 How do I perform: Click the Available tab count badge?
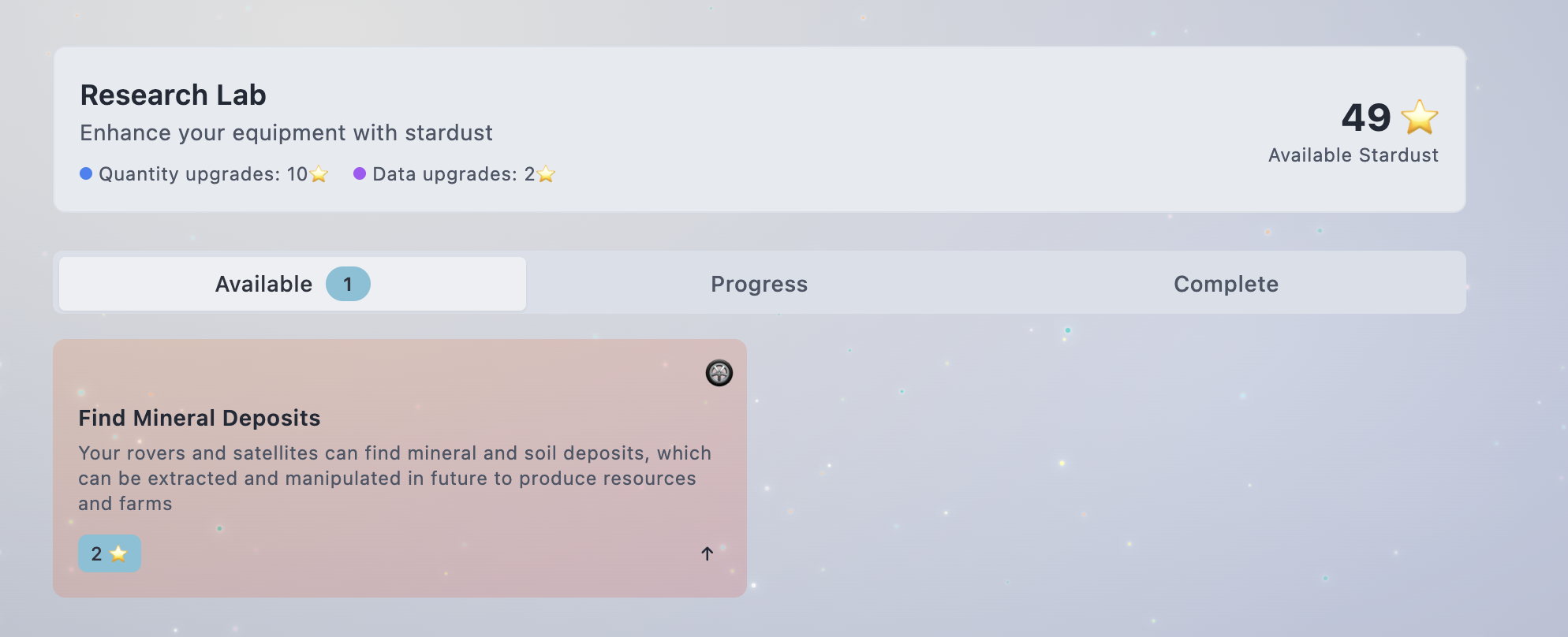(348, 284)
